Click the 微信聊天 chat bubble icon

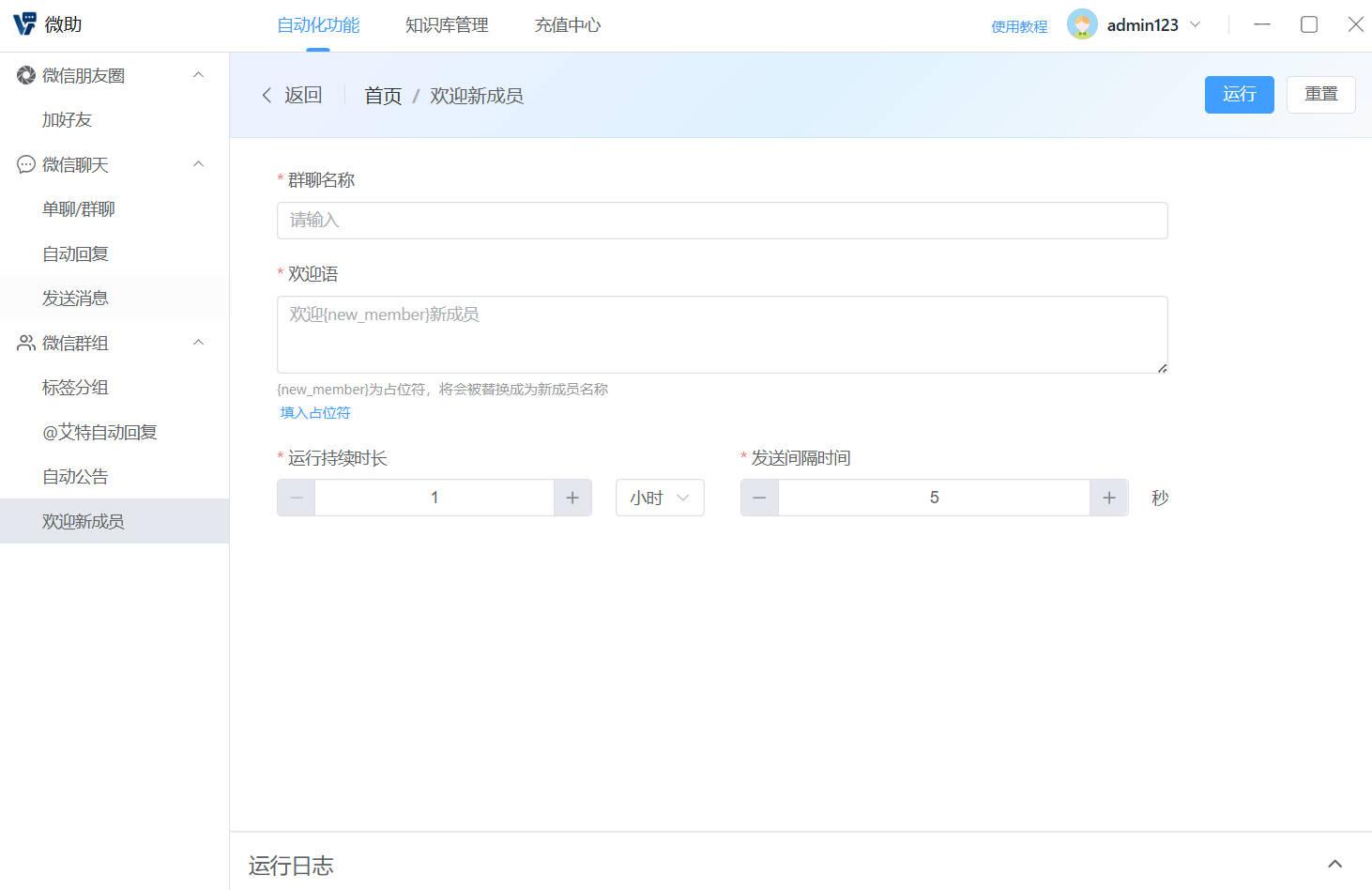pyautogui.click(x=25, y=164)
